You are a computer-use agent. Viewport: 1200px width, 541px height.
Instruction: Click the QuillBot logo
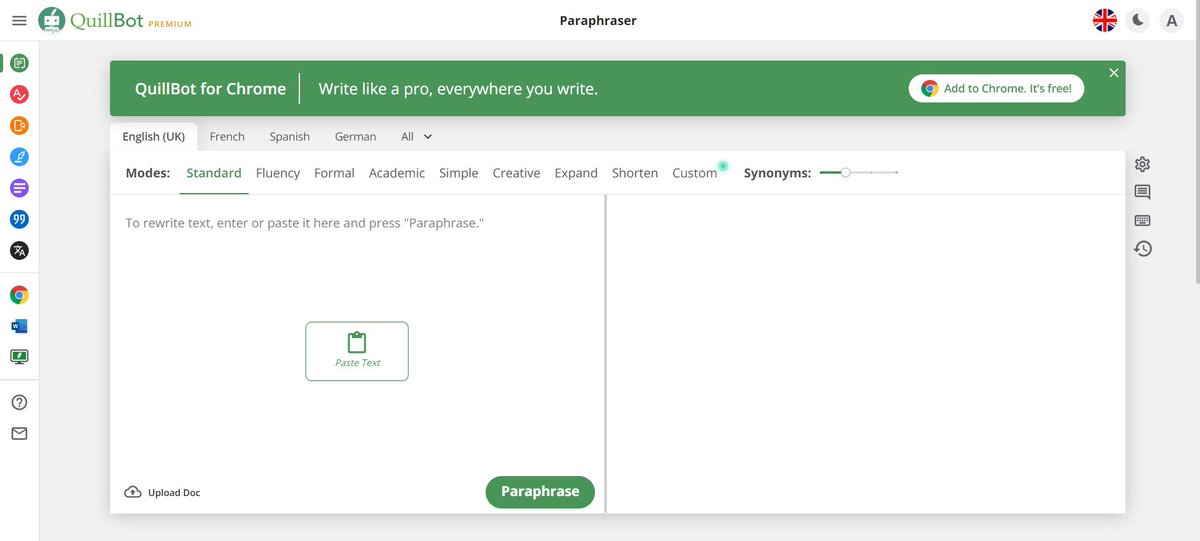tap(92, 20)
